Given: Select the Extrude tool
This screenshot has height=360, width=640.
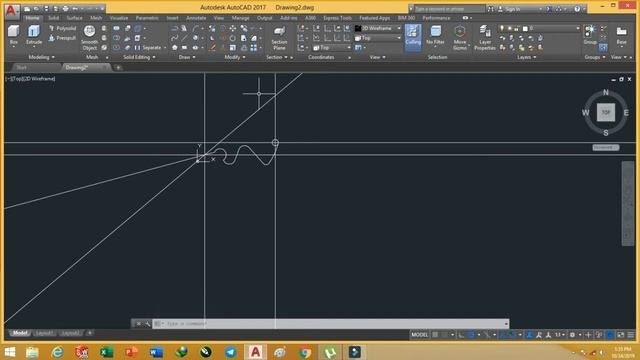Looking at the screenshot, I should [x=34, y=35].
